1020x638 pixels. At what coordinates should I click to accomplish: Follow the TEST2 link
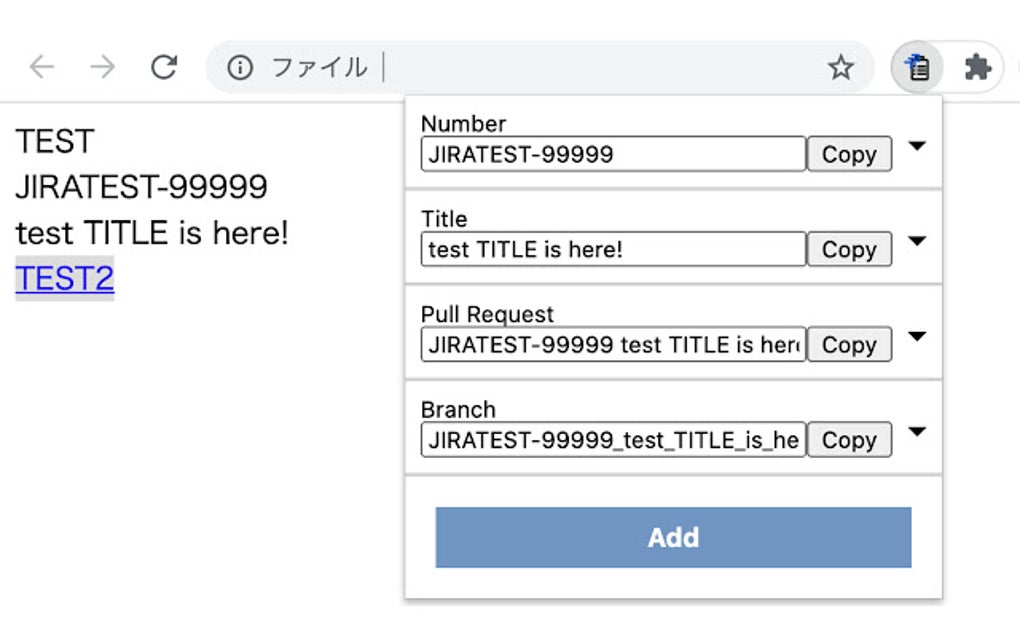coord(64,279)
